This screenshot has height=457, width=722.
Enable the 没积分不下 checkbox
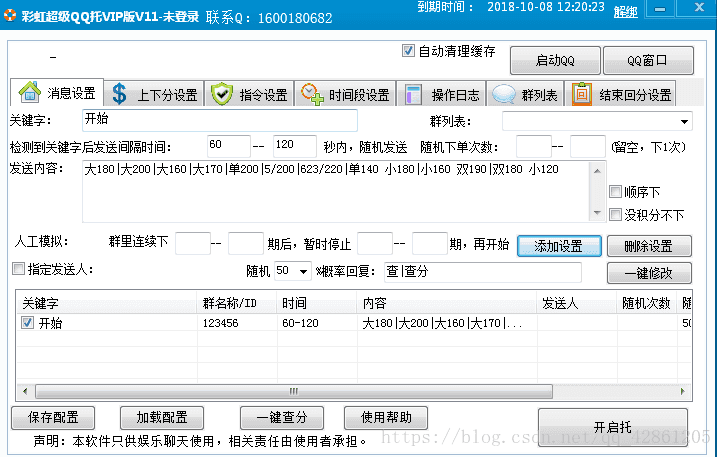click(615, 214)
